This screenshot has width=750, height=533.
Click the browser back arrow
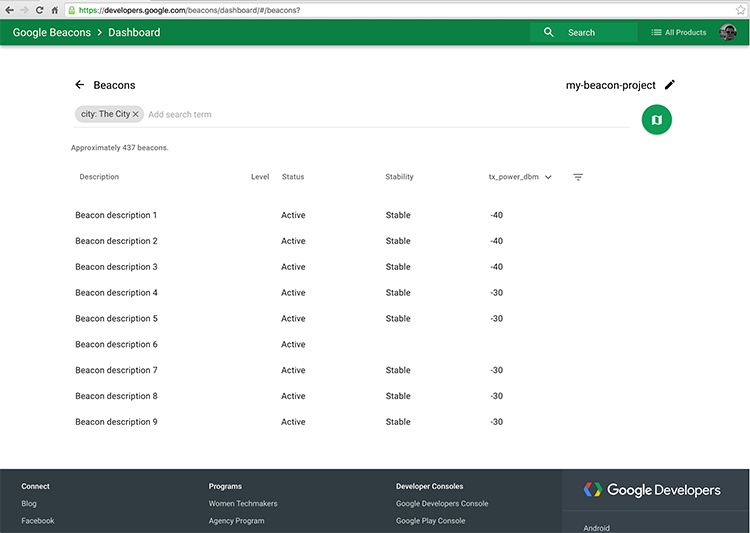pos(10,10)
